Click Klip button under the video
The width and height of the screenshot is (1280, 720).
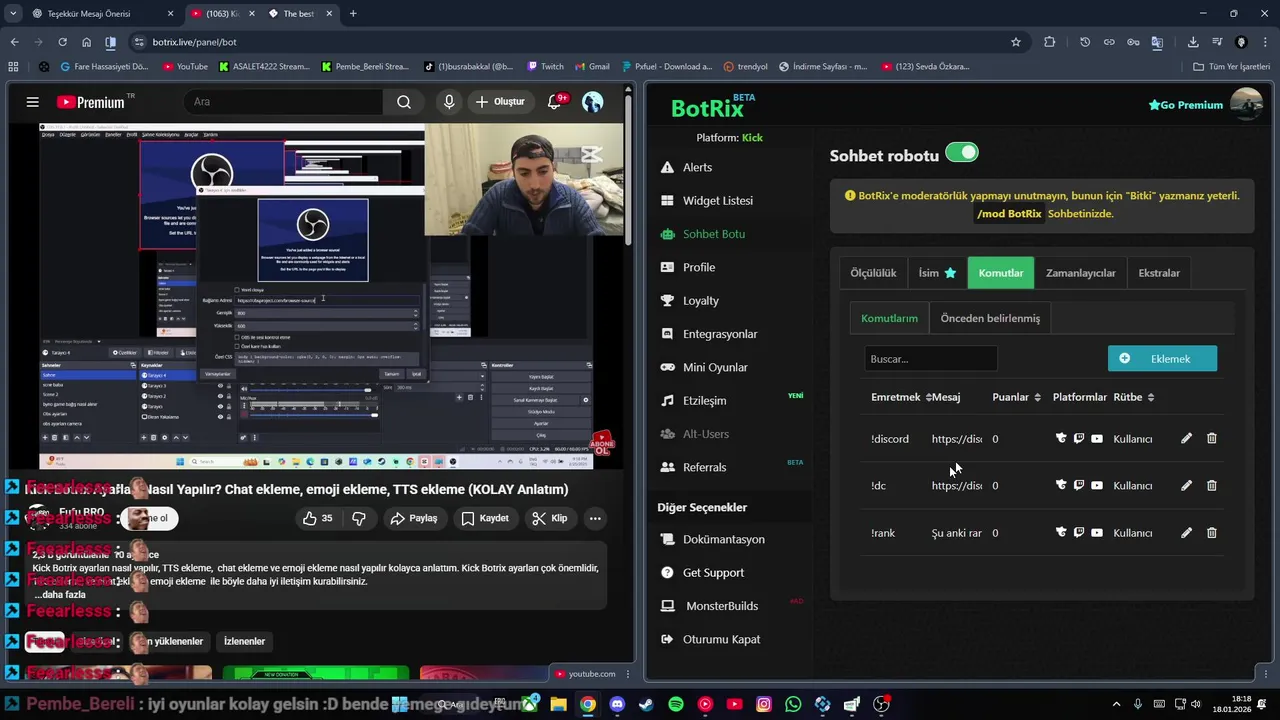point(550,518)
